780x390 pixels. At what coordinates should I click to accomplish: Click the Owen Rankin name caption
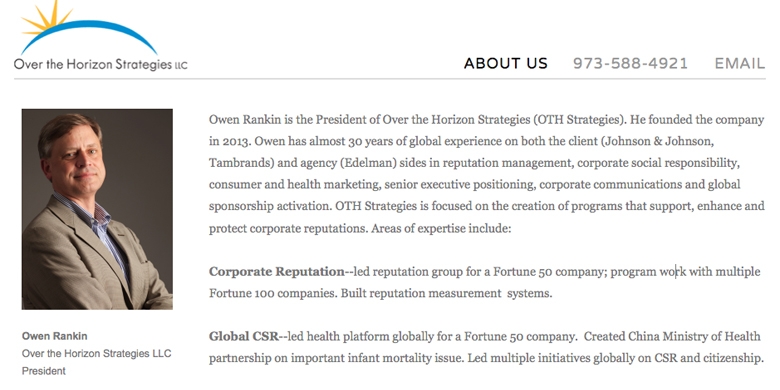pos(55,336)
